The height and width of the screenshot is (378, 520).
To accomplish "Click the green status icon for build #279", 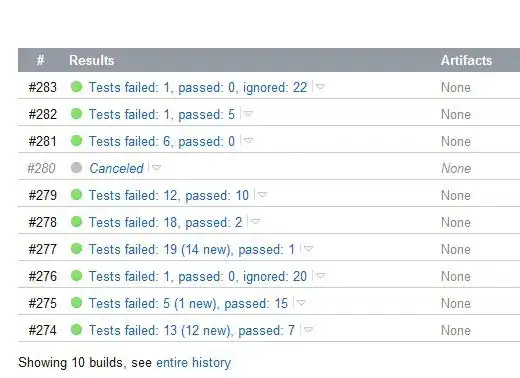I will pyautogui.click(x=76, y=195).
